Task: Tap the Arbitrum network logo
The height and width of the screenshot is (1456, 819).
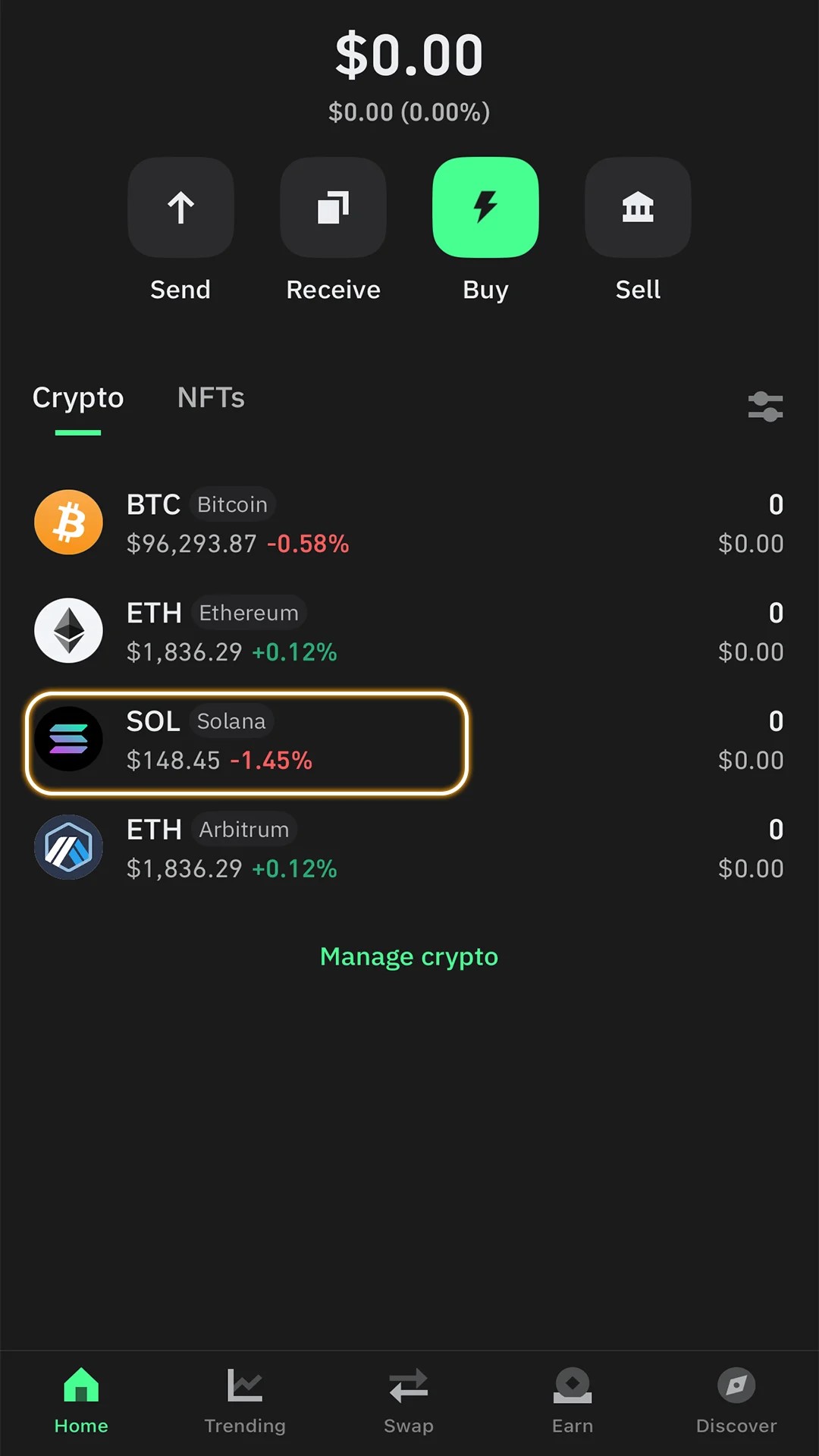Action: [69, 847]
